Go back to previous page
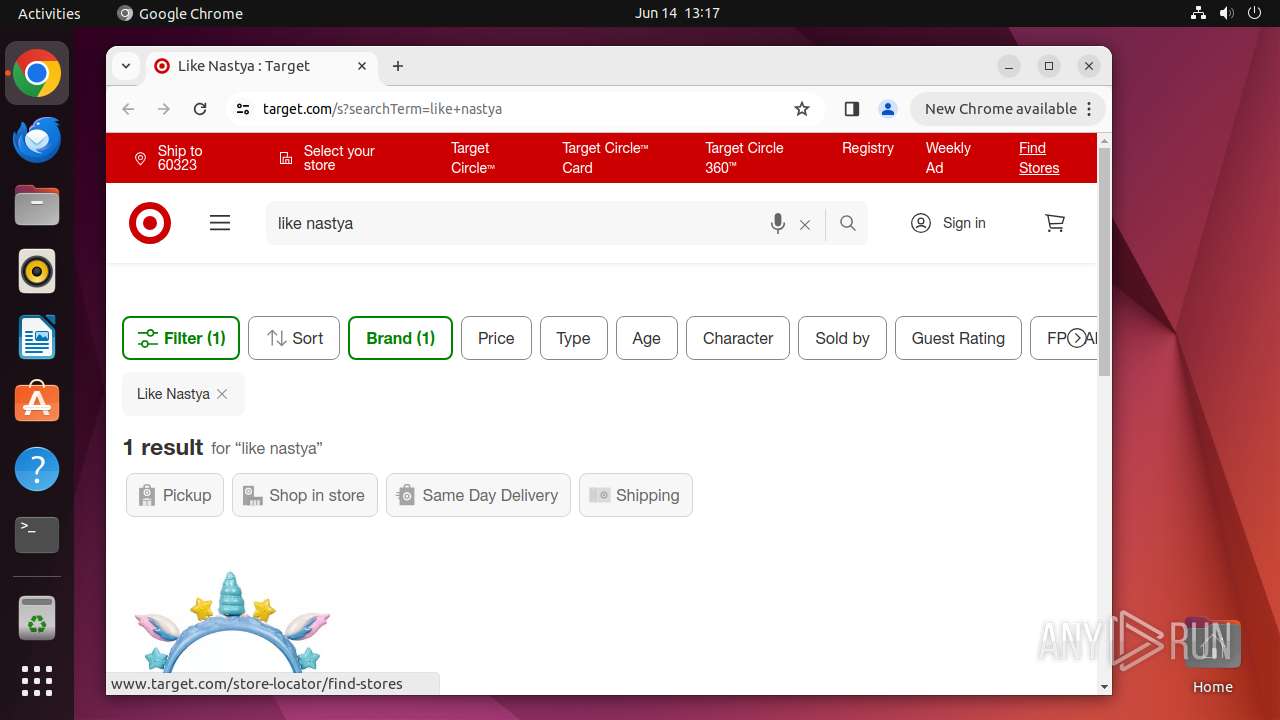Image resolution: width=1280 pixels, height=720 pixels. [x=128, y=109]
